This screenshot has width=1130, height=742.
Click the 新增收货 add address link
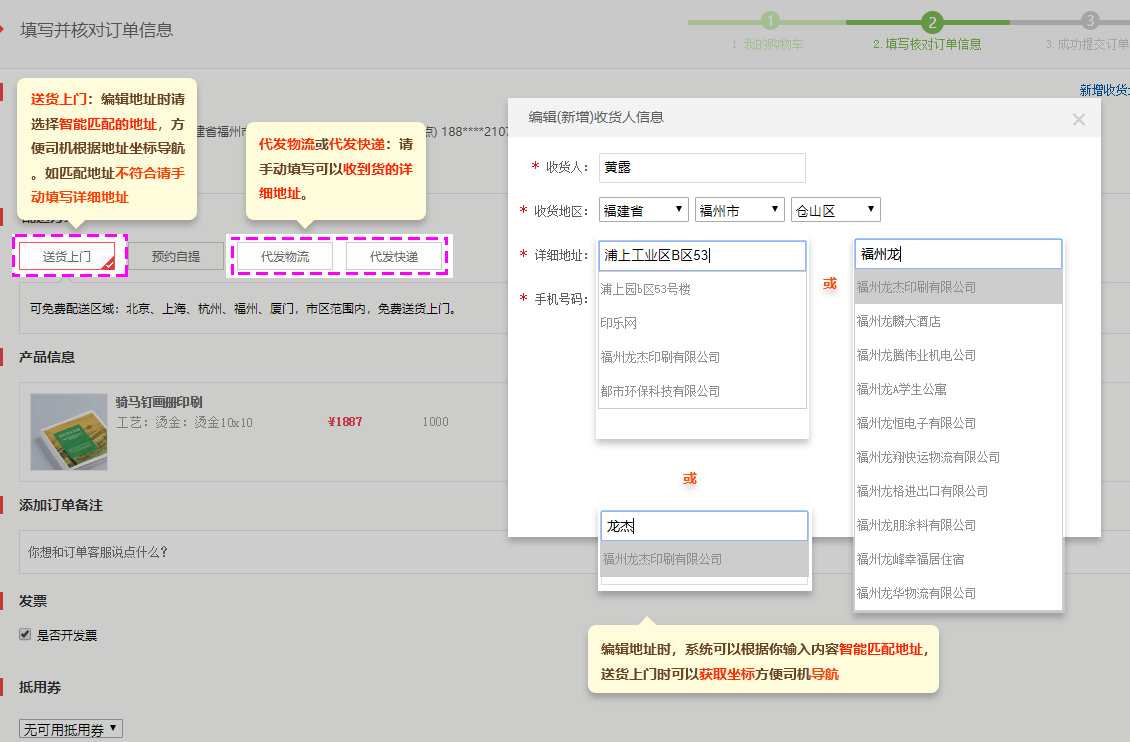pyautogui.click(x=1104, y=90)
